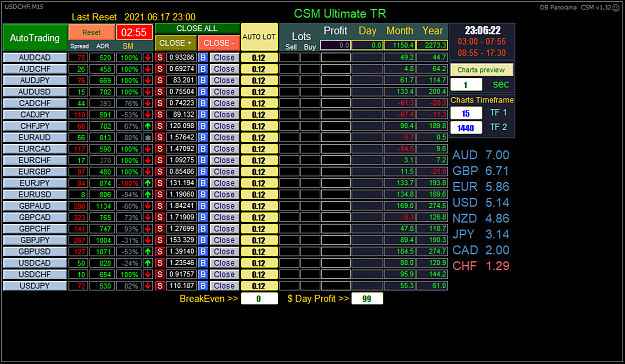Toggle Charts preview

coord(481,70)
